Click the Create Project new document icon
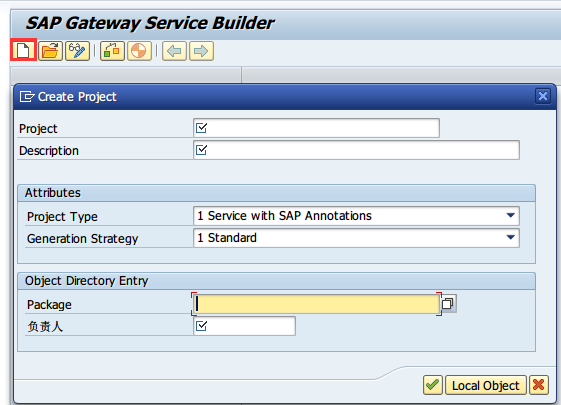Image resolution: width=561 pixels, height=405 pixels. (23, 50)
